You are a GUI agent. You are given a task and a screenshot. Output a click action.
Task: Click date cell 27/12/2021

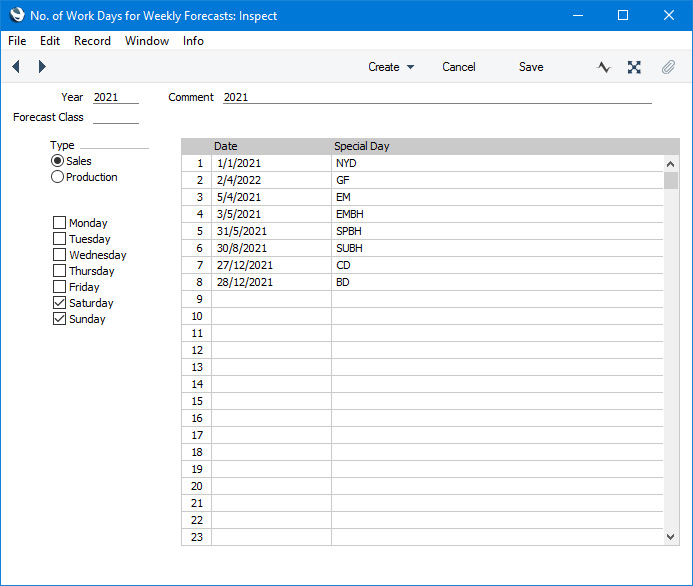click(x=271, y=265)
